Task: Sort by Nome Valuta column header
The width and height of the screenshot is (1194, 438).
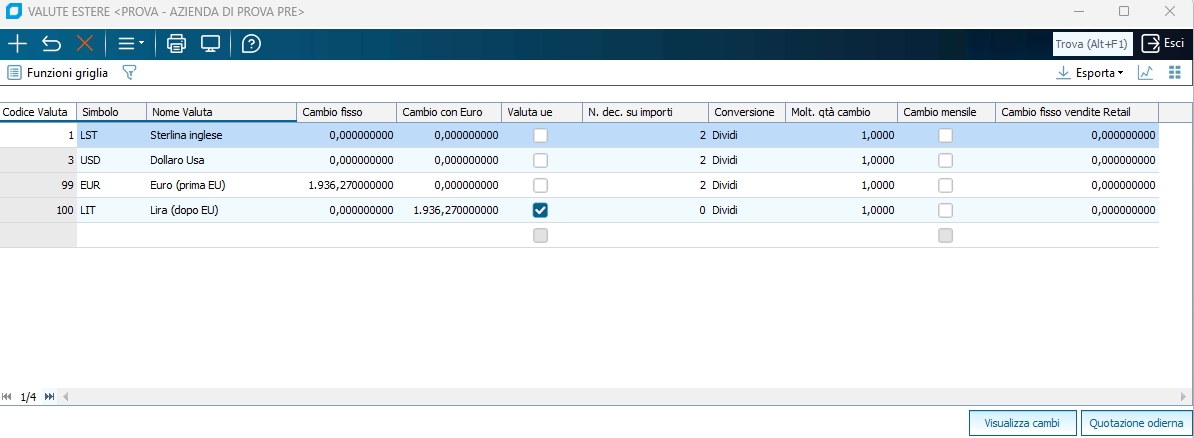Action: [x=221, y=112]
